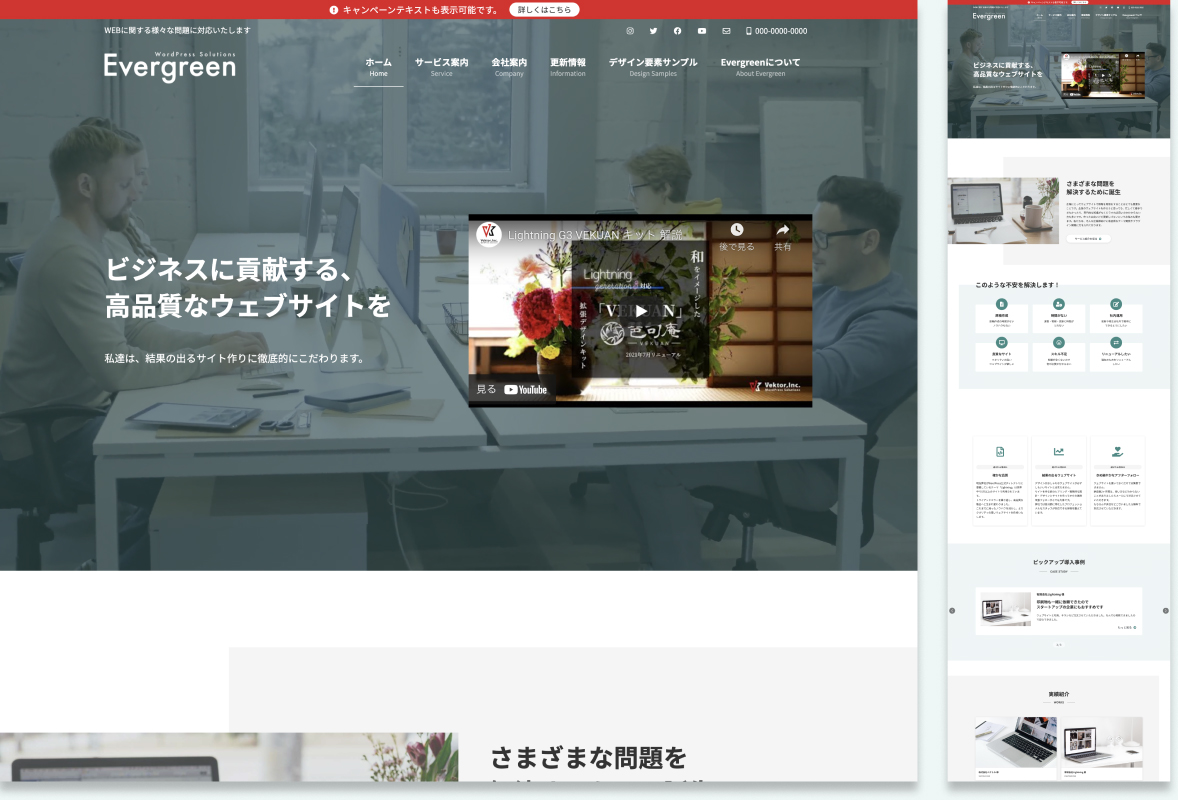Screen dimensions: 1178x800
Task: Click the Facebook icon in the header
Action: tap(678, 31)
